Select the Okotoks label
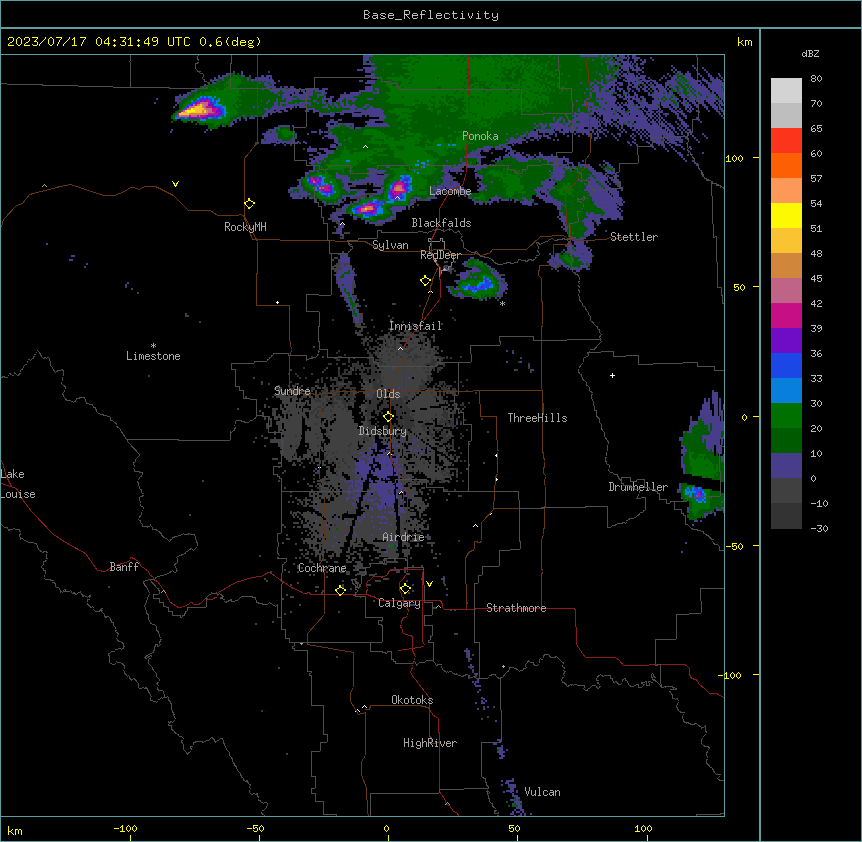 click(x=412, y=700)
